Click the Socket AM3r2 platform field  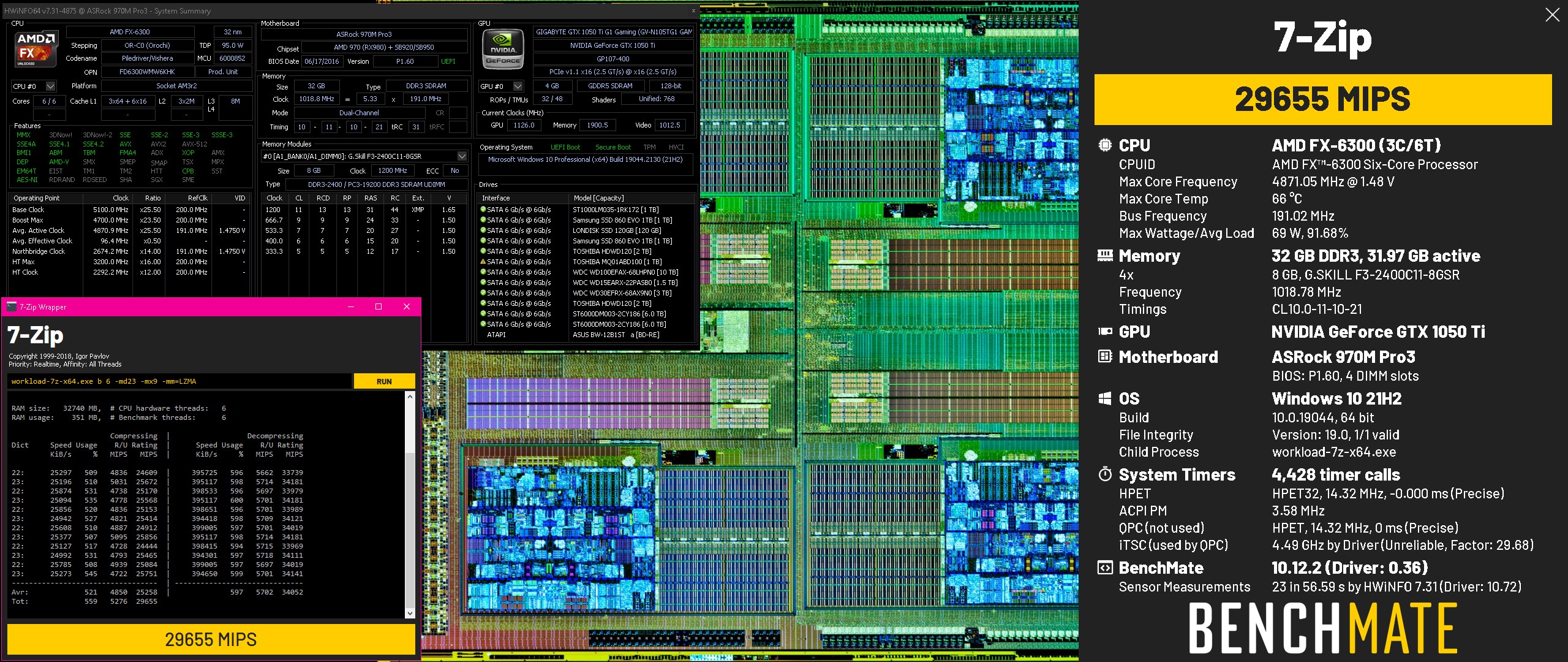pyautogui.click(x=176, y=86)
